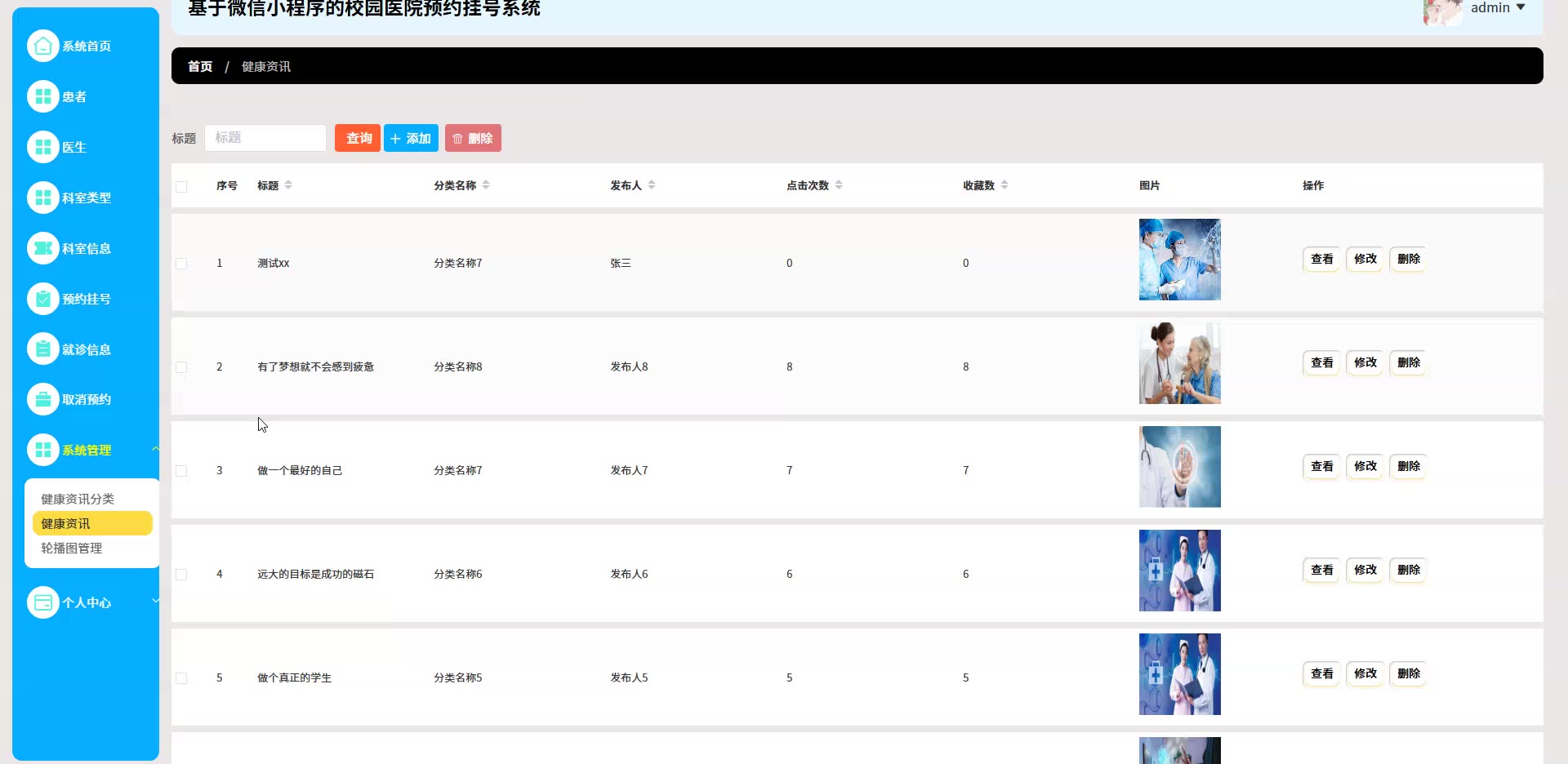Click the 张三 publisher cell
Image resolution: width=1568 pixels, height=764 pixels.
tap(621, 264)
